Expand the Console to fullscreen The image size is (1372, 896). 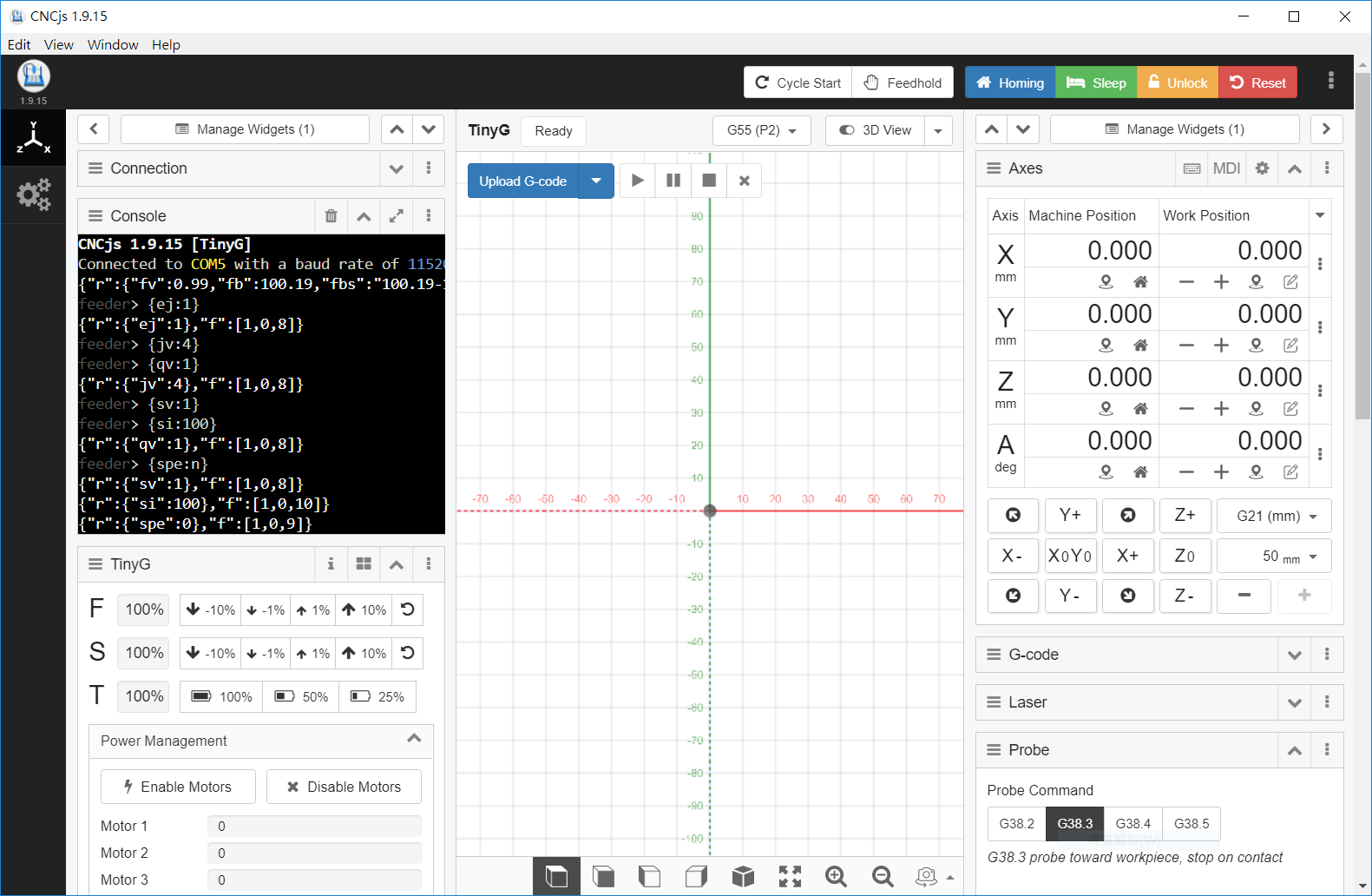coord(396,216)
